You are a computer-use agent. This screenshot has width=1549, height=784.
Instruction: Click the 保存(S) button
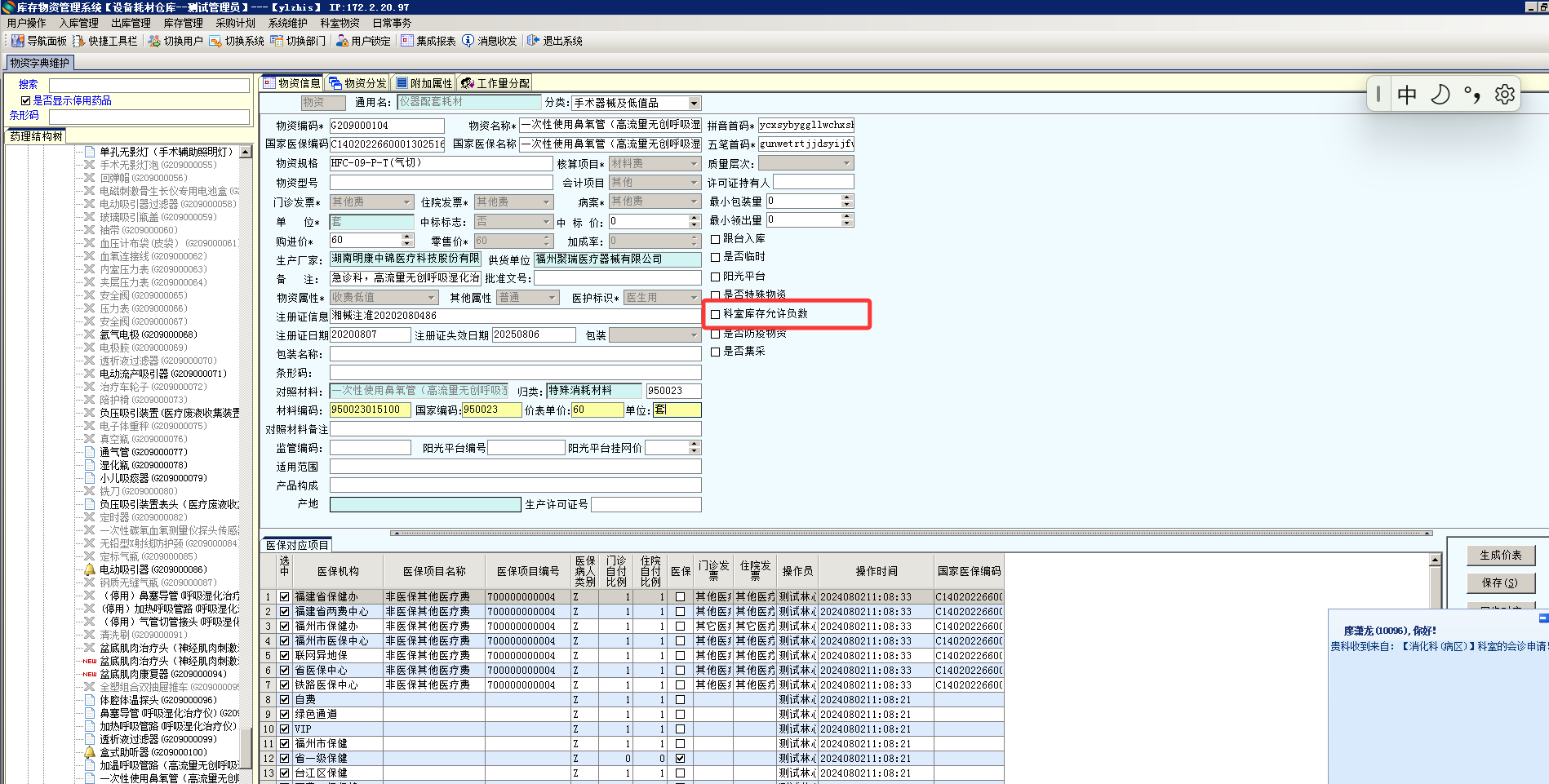[x=1500, y=582]
